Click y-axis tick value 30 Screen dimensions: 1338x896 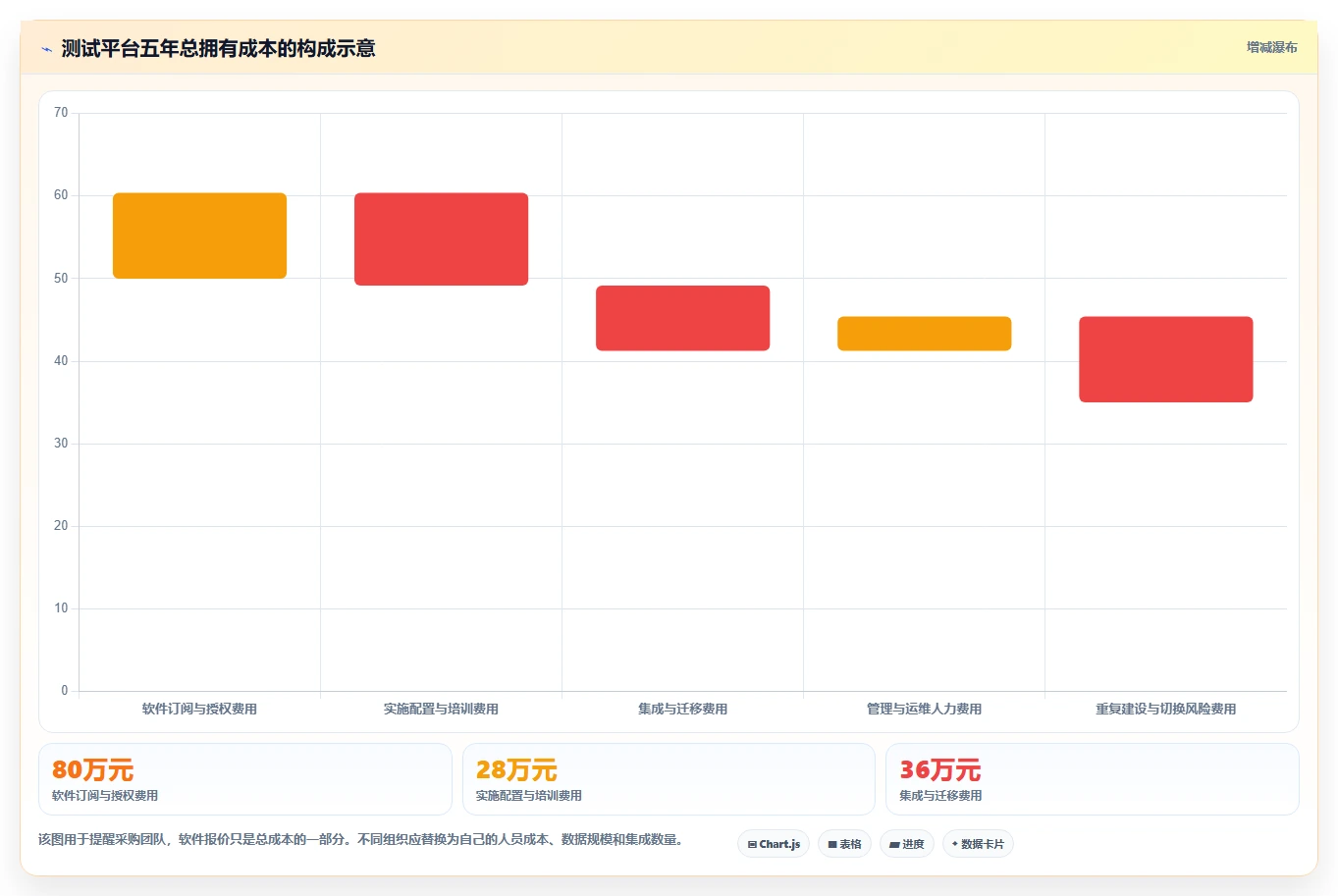tap(61, 443)
